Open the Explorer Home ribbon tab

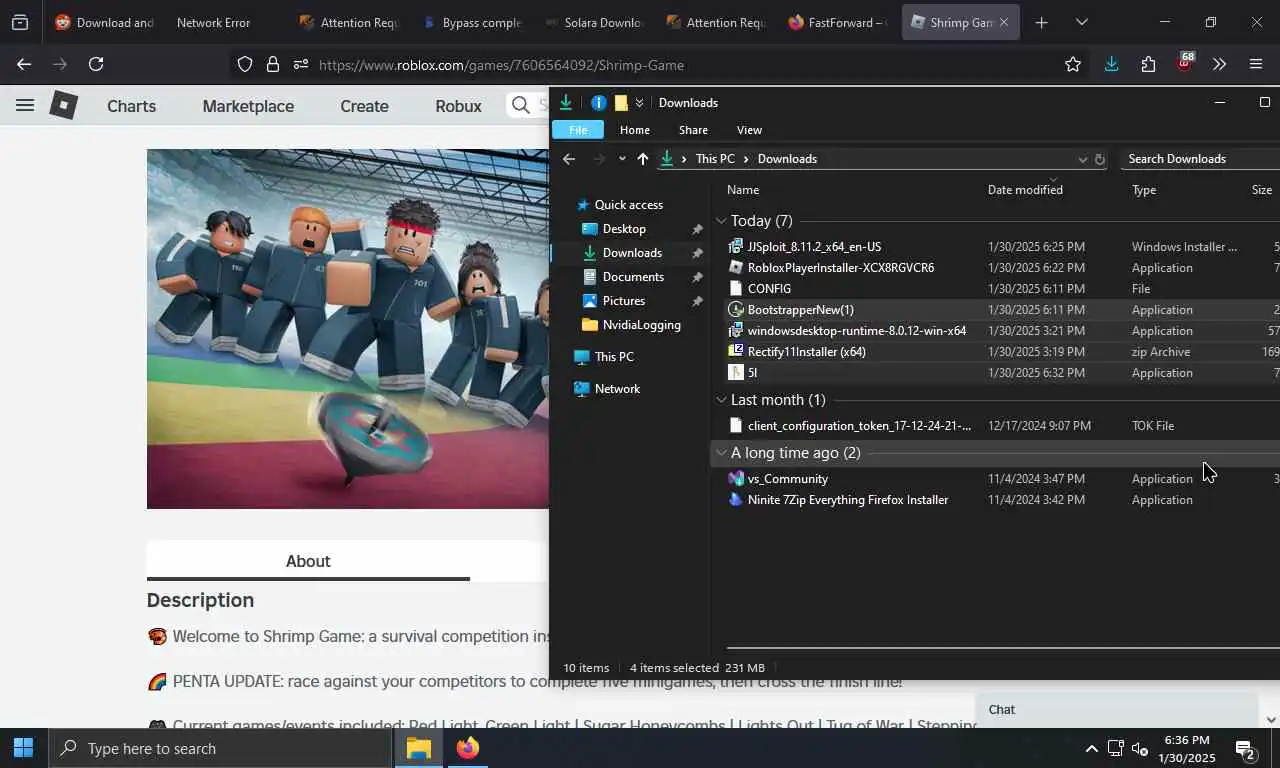634,130
